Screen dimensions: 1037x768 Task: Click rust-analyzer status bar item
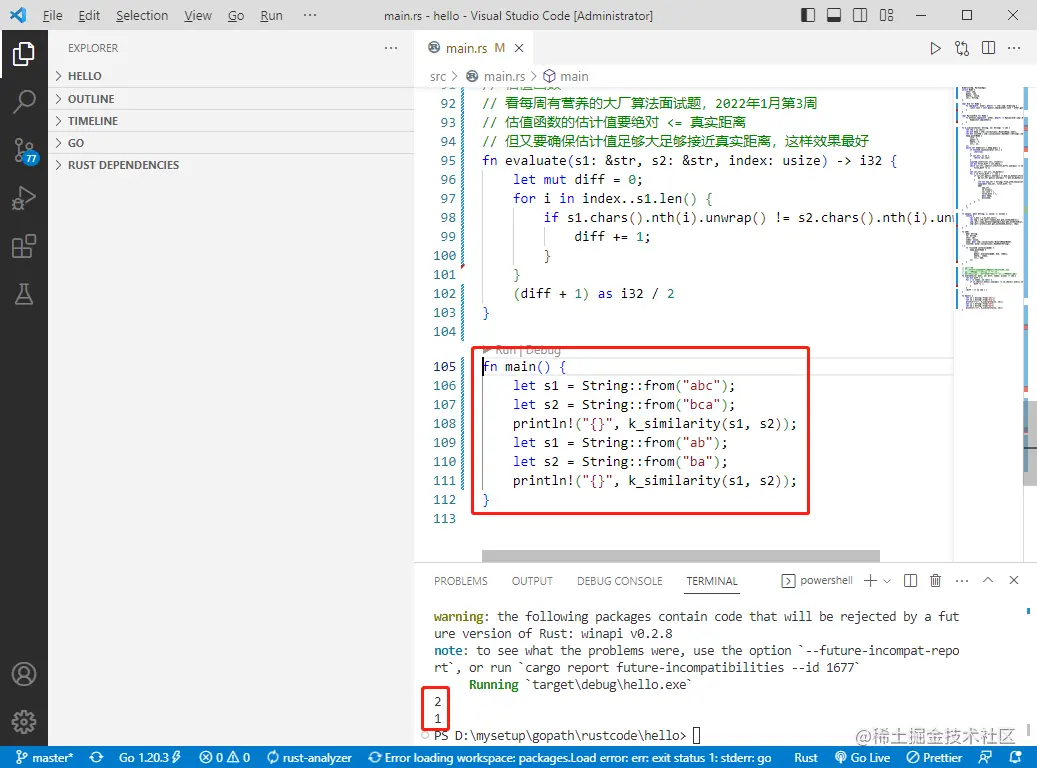pyautogui.click(x=310, y=757)
